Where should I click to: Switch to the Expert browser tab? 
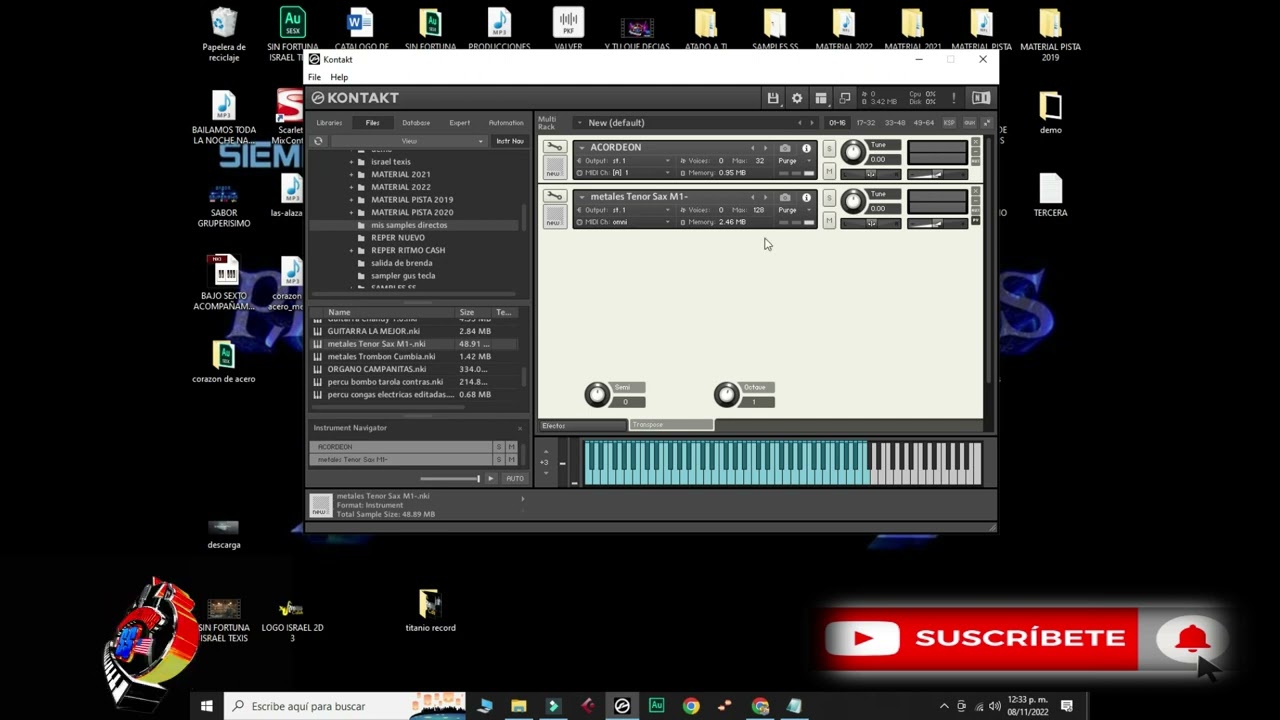[x=459, y=123]
